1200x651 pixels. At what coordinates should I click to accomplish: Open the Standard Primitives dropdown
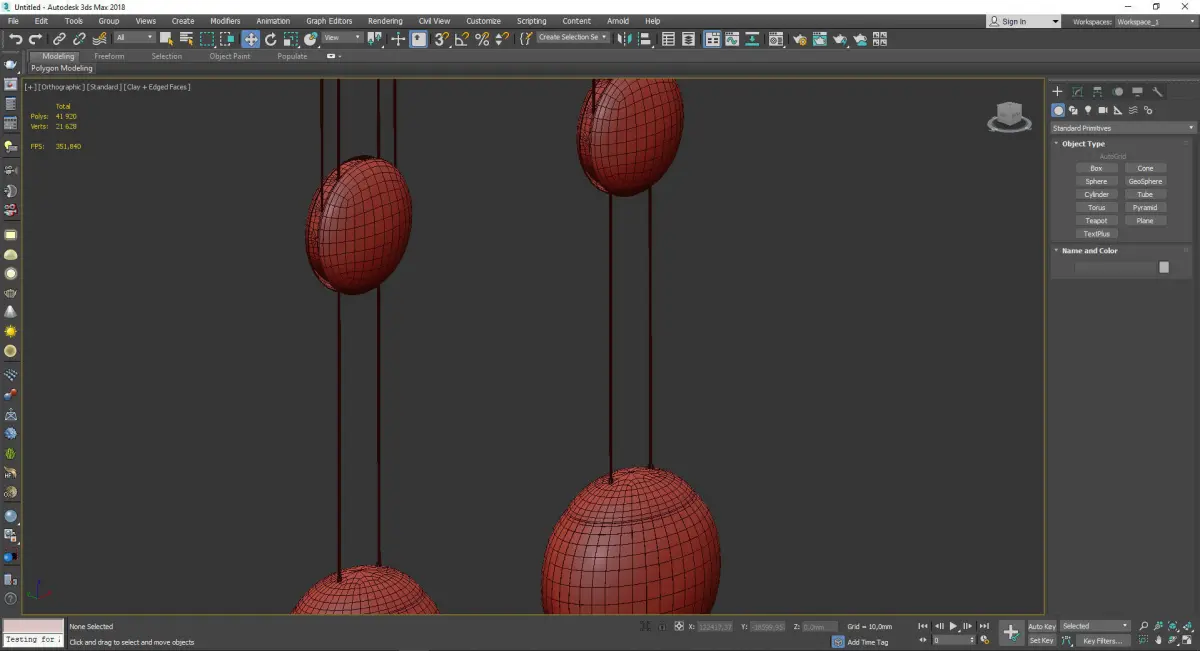(1122, 128)
